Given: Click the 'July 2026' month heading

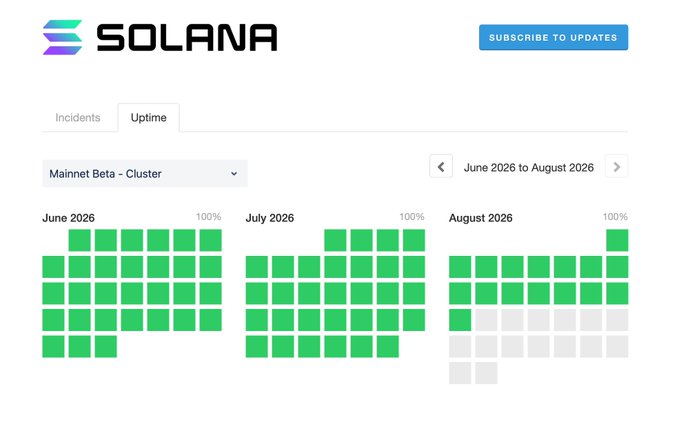Looking at the screenshot, I should 270,218.
